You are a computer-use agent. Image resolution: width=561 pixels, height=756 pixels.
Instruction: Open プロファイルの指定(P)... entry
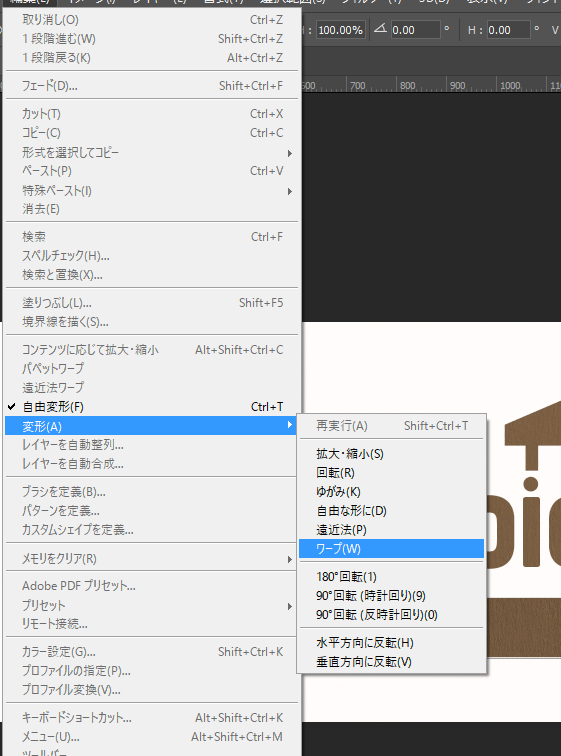[x=151, y=671]
